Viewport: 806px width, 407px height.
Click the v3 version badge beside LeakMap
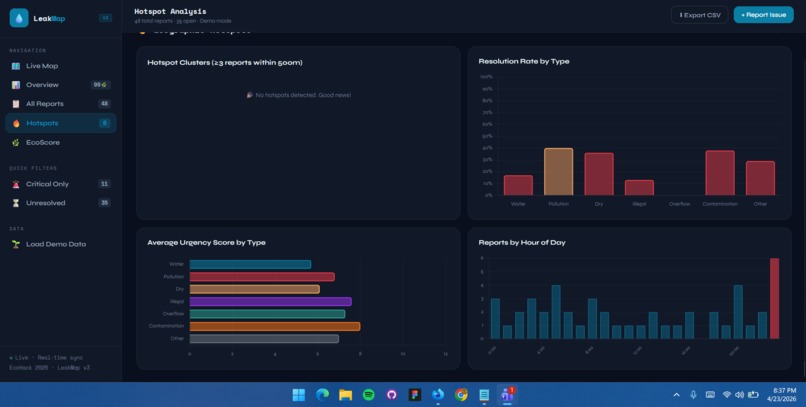click(x=105, y=18)
